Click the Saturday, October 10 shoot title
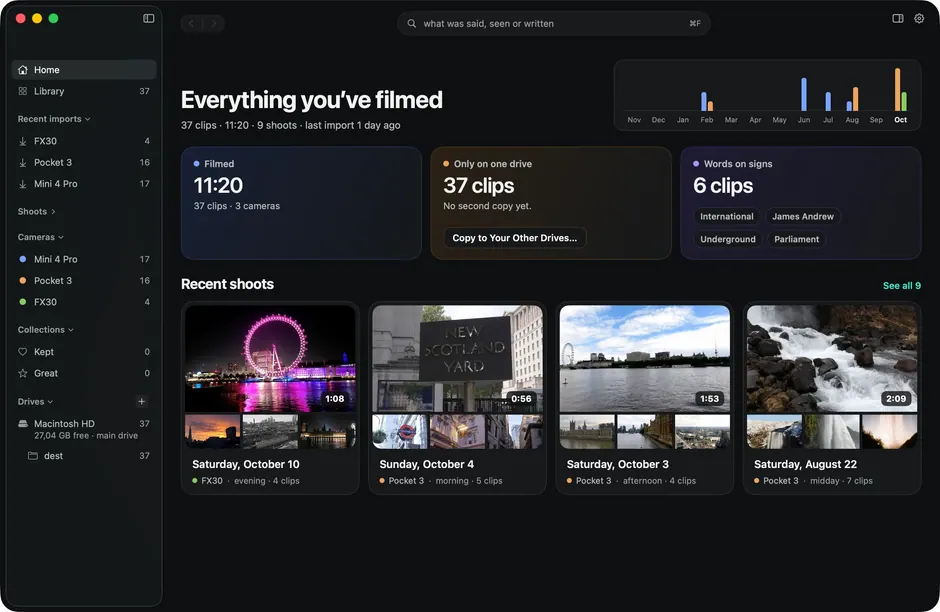 coord(246,465)
